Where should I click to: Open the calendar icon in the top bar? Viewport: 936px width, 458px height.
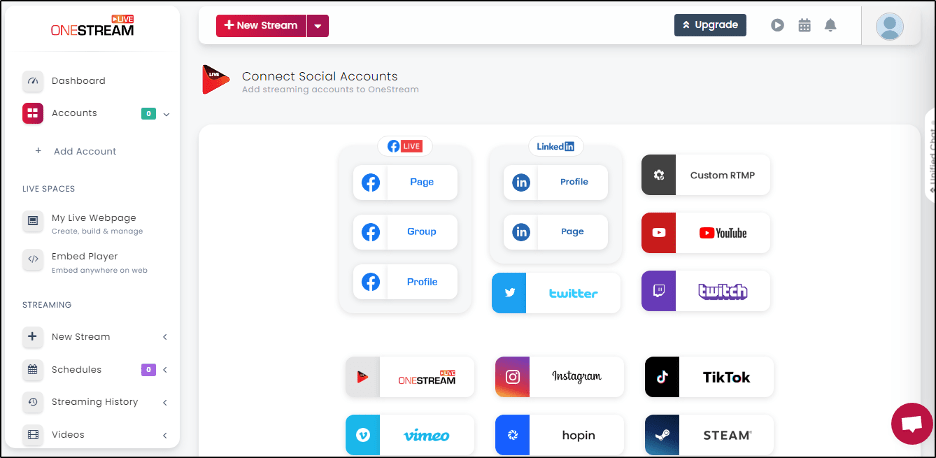pyautogui.click(x=805, y=25)
